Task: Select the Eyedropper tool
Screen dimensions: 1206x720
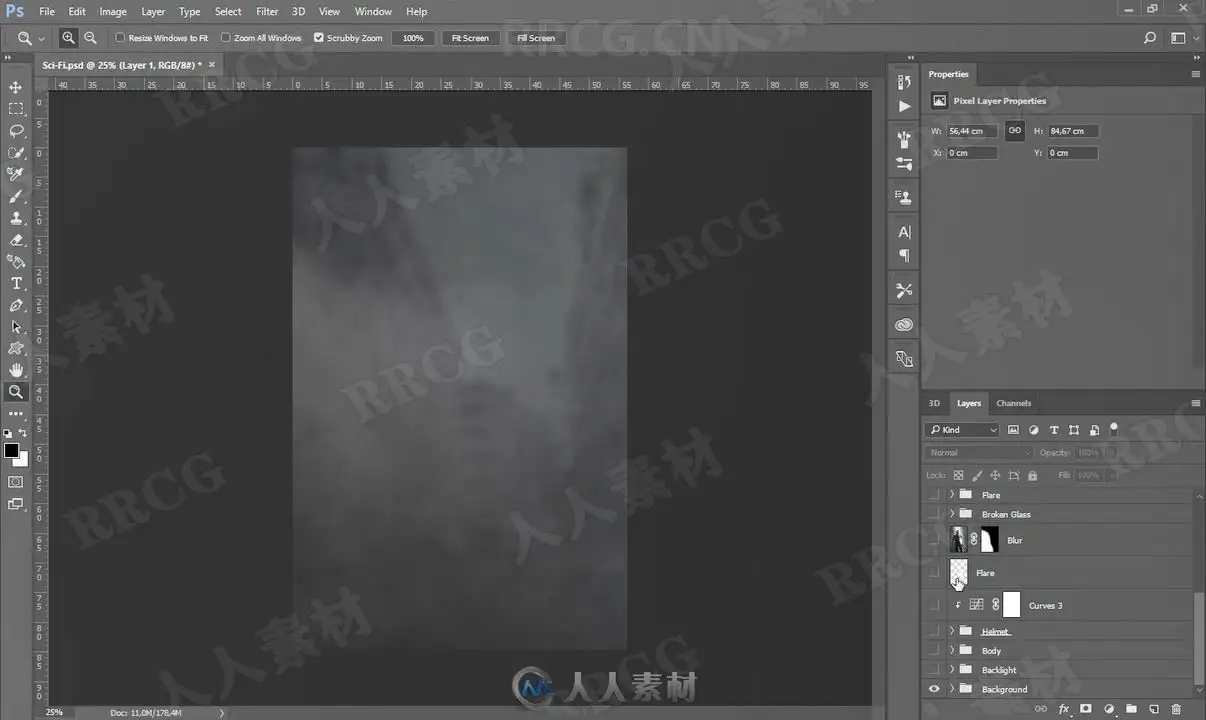Action: [16, 174]
